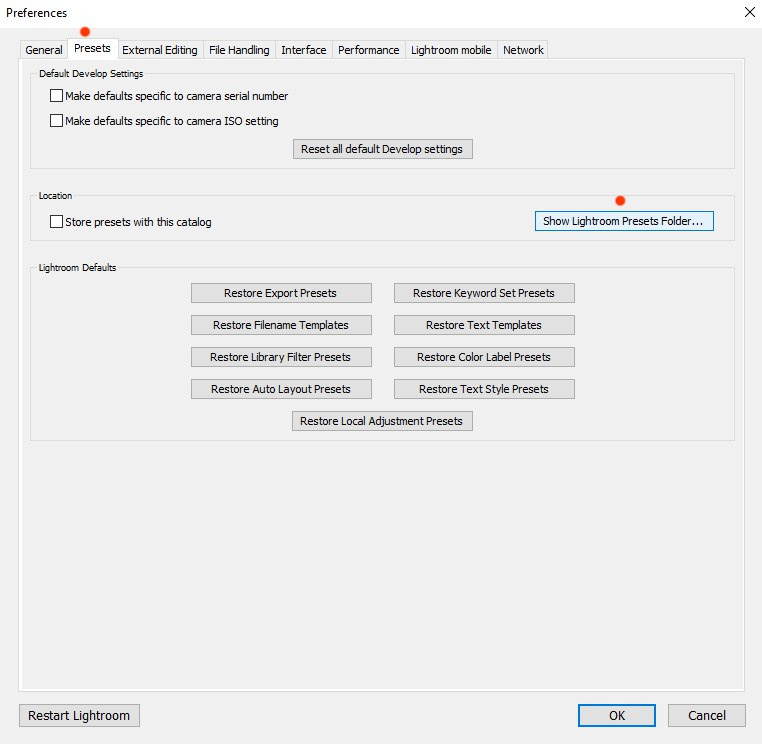Screen dimensions: 762x744
Task: Open the Performance tab
Action: tap(368, 50)
